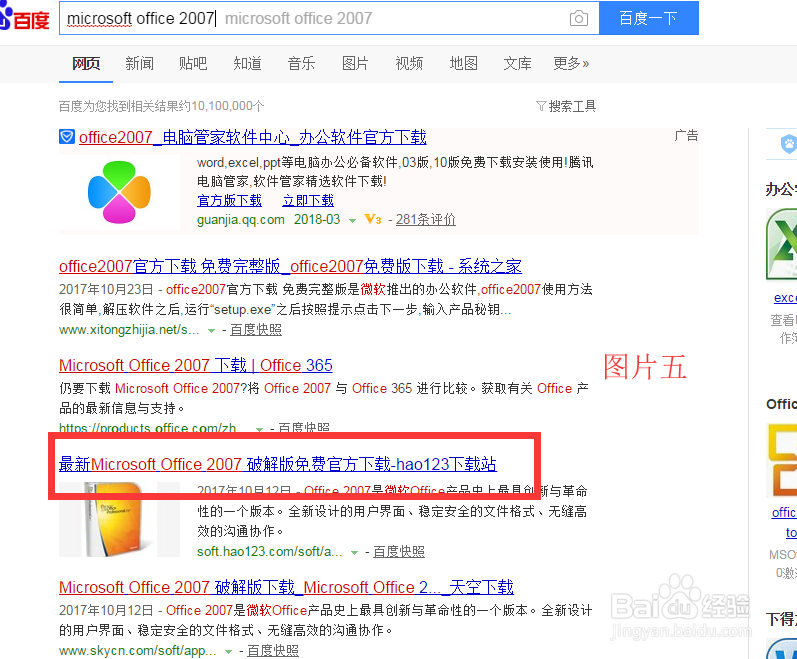797x659 pixels.
Task: Open office2007_电脑管家软件中心 ad link
Action: coord(253,137)
